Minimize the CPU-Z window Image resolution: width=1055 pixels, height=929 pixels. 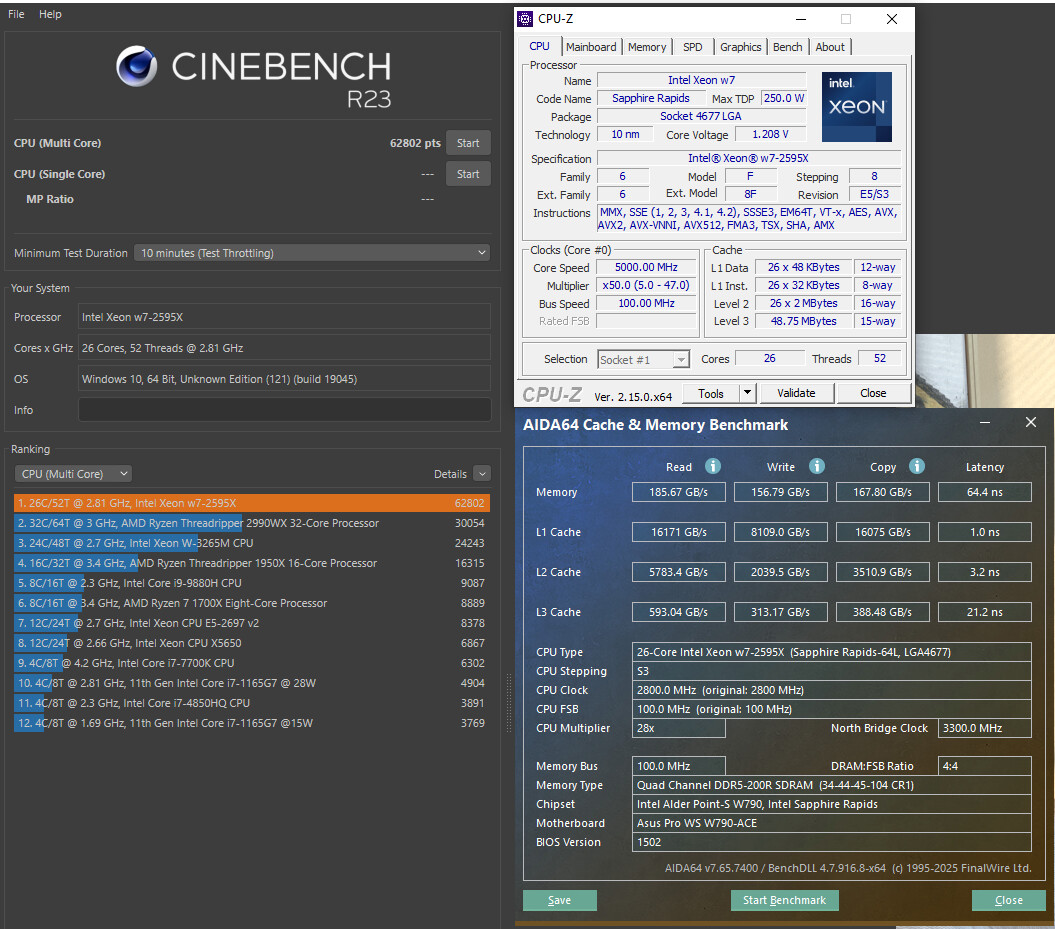tap(801, 20)
